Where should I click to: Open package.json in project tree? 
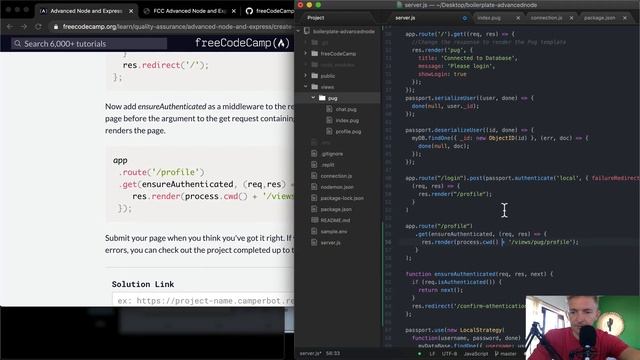[x=336, y=209]
